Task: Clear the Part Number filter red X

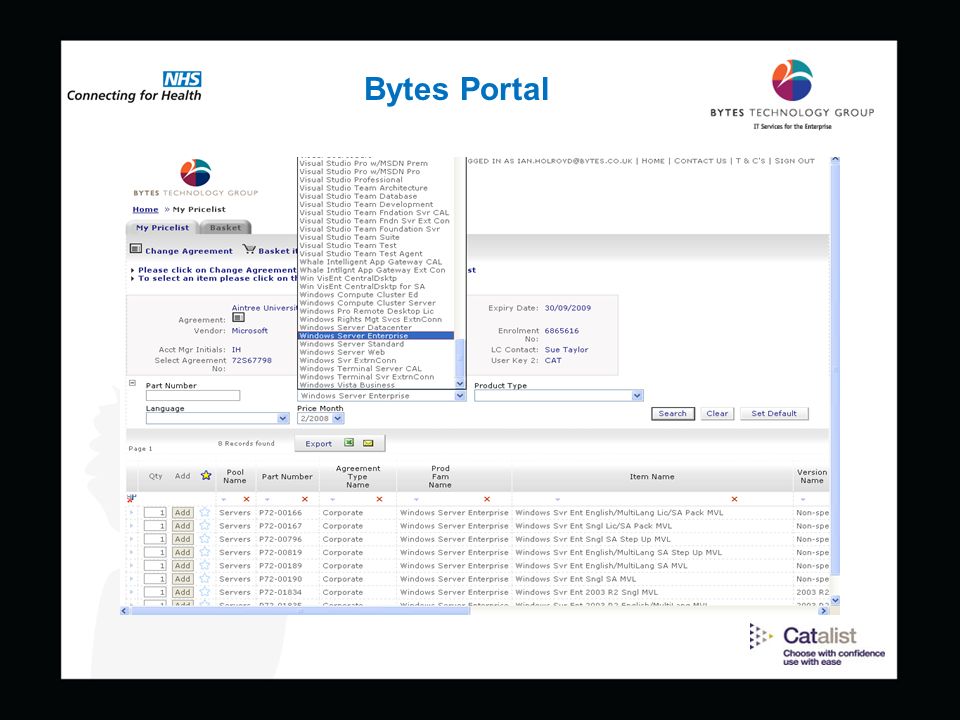Action: [x=305, y=499]
